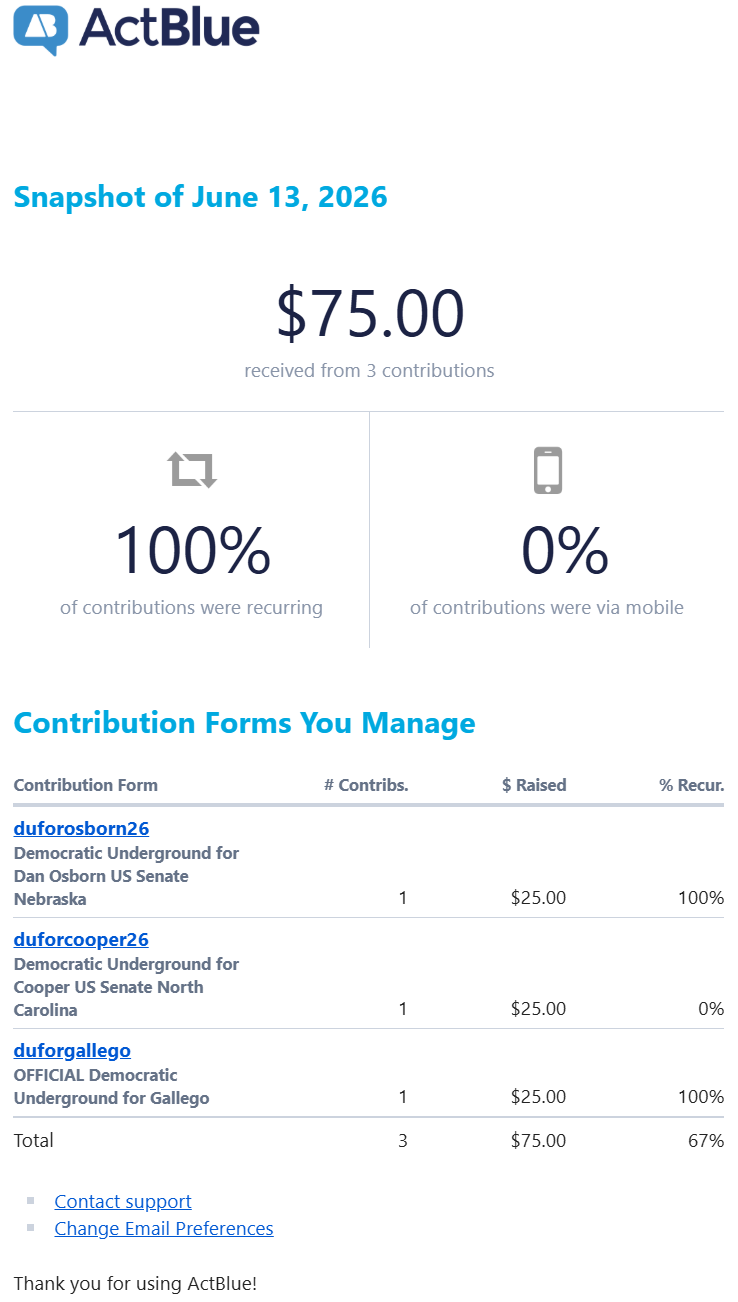
Task: Click the Total row $75.00 amount
Action: (x=538, y=1140)
